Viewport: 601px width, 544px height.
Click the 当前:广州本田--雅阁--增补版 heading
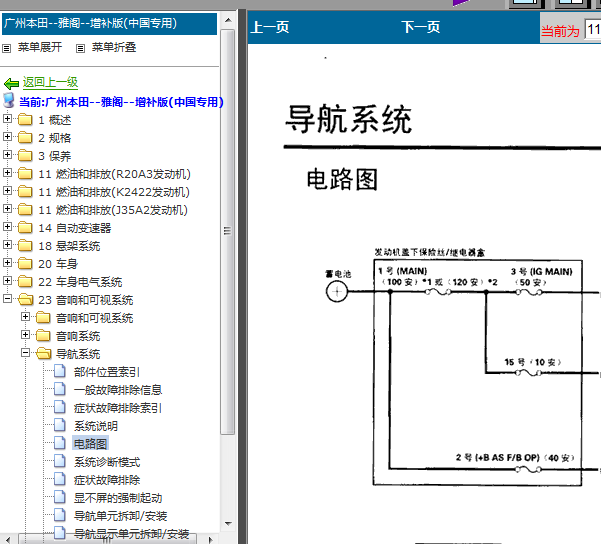(121, 102)
